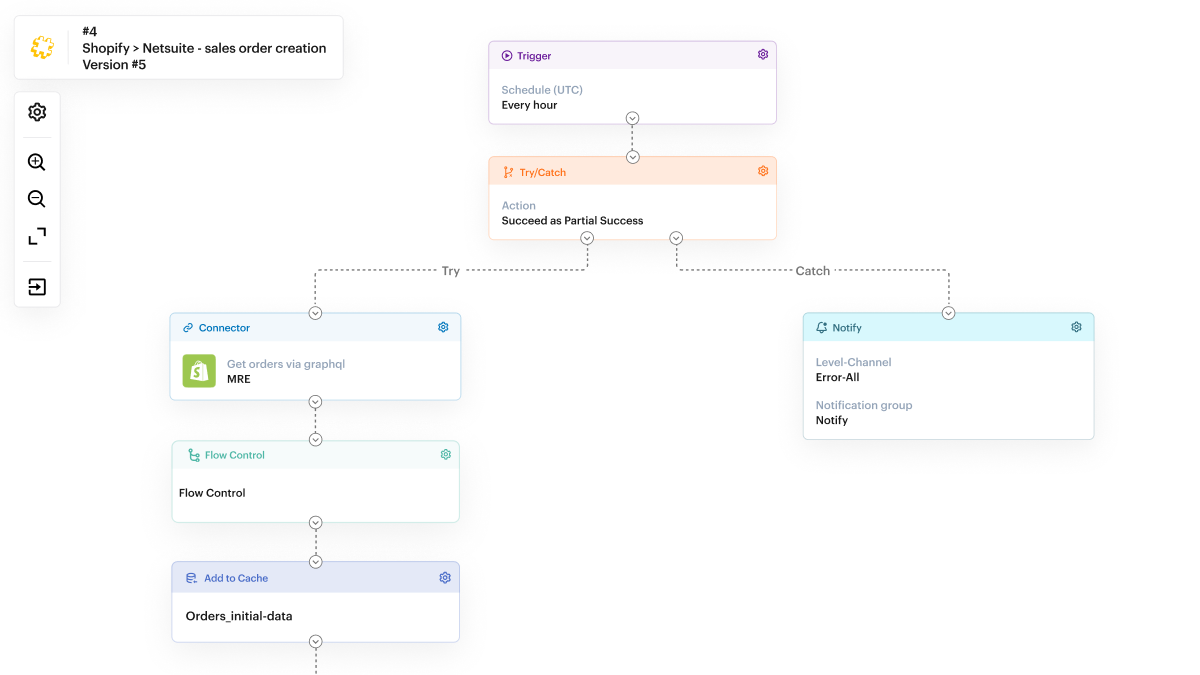Expand the Catch branch chevron under Try/Catch
The image size is (1200, 675).
pos(676,238)
